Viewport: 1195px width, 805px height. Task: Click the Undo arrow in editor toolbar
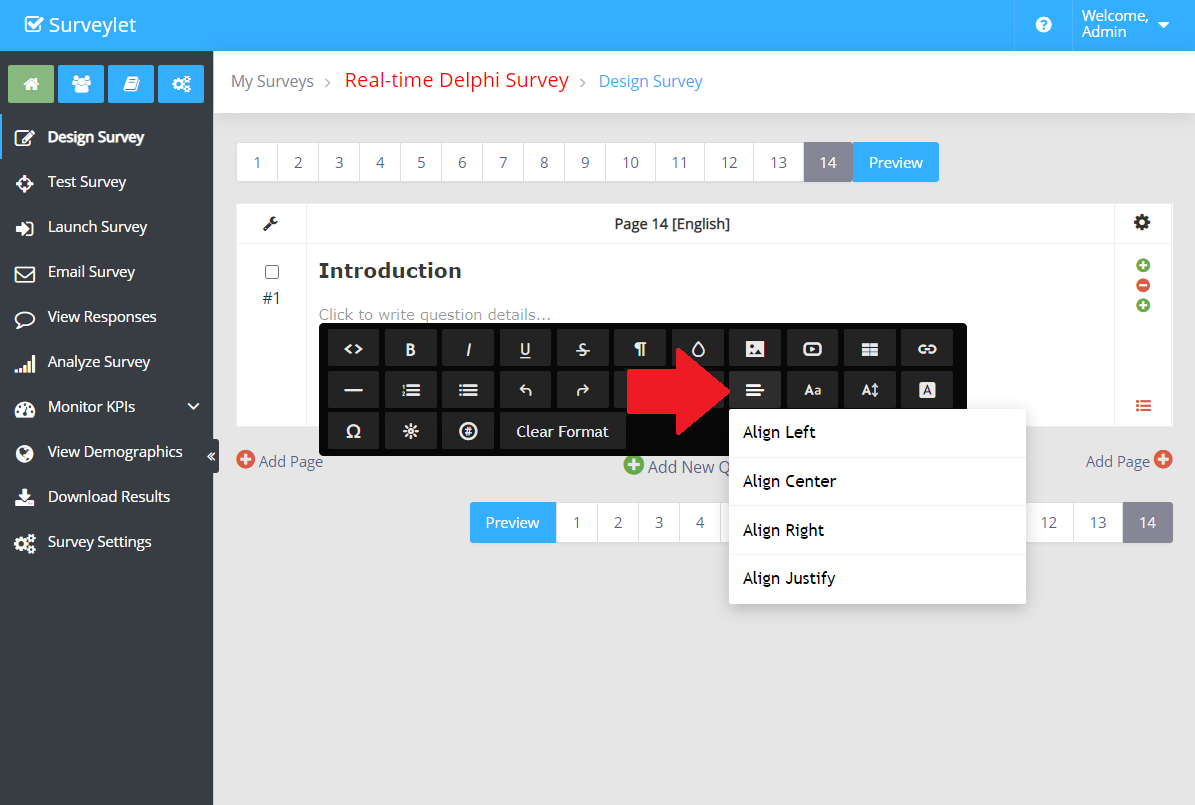[x=526, y=390]
